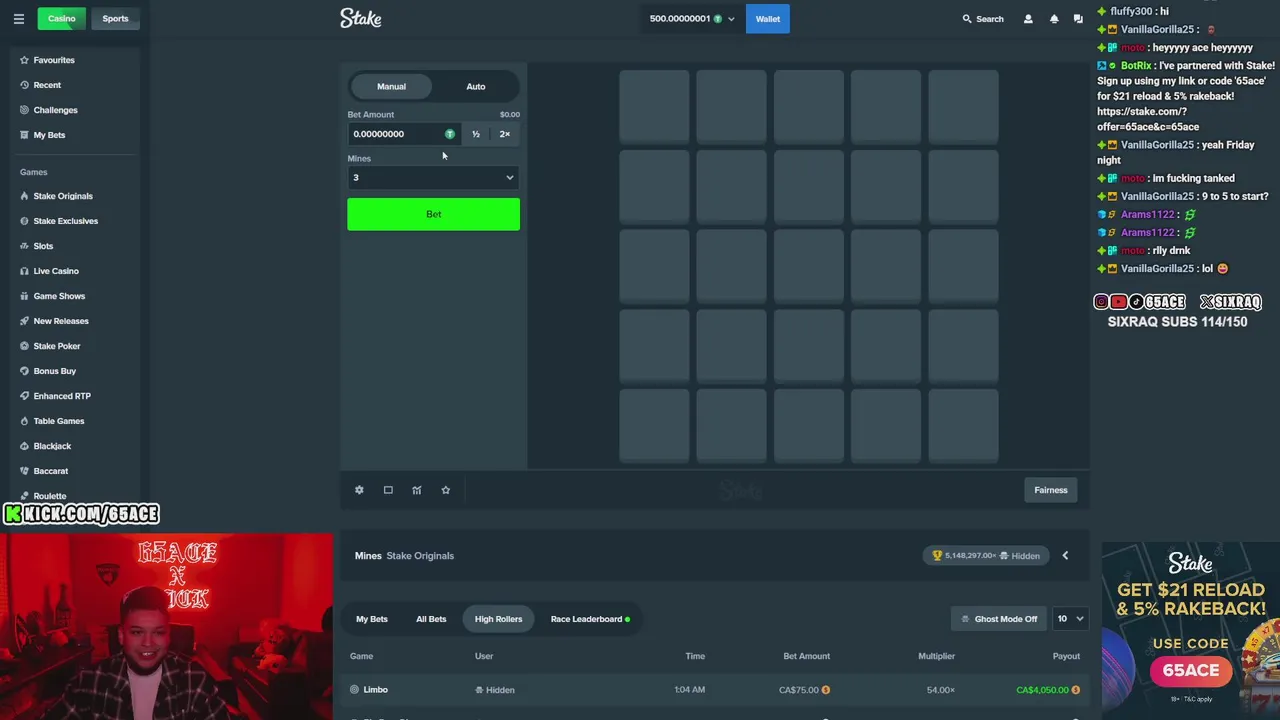Switch to Auto betting mode
Viewport: 1280px width, 720px height.
point(476,86)
